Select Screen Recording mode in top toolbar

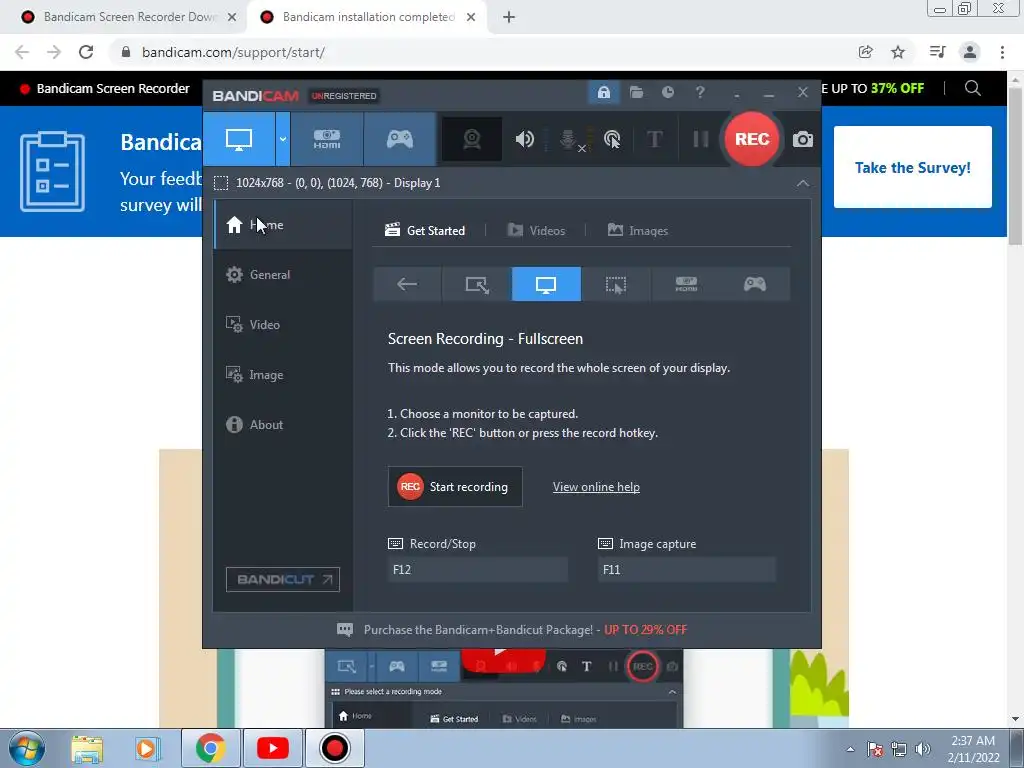[x=239, y=139]
